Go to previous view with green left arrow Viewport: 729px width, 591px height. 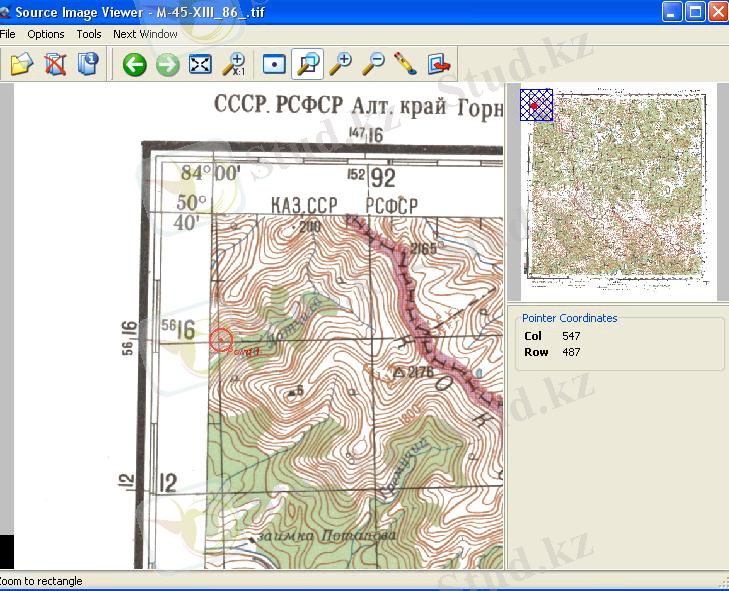click(x=135, y=65)
